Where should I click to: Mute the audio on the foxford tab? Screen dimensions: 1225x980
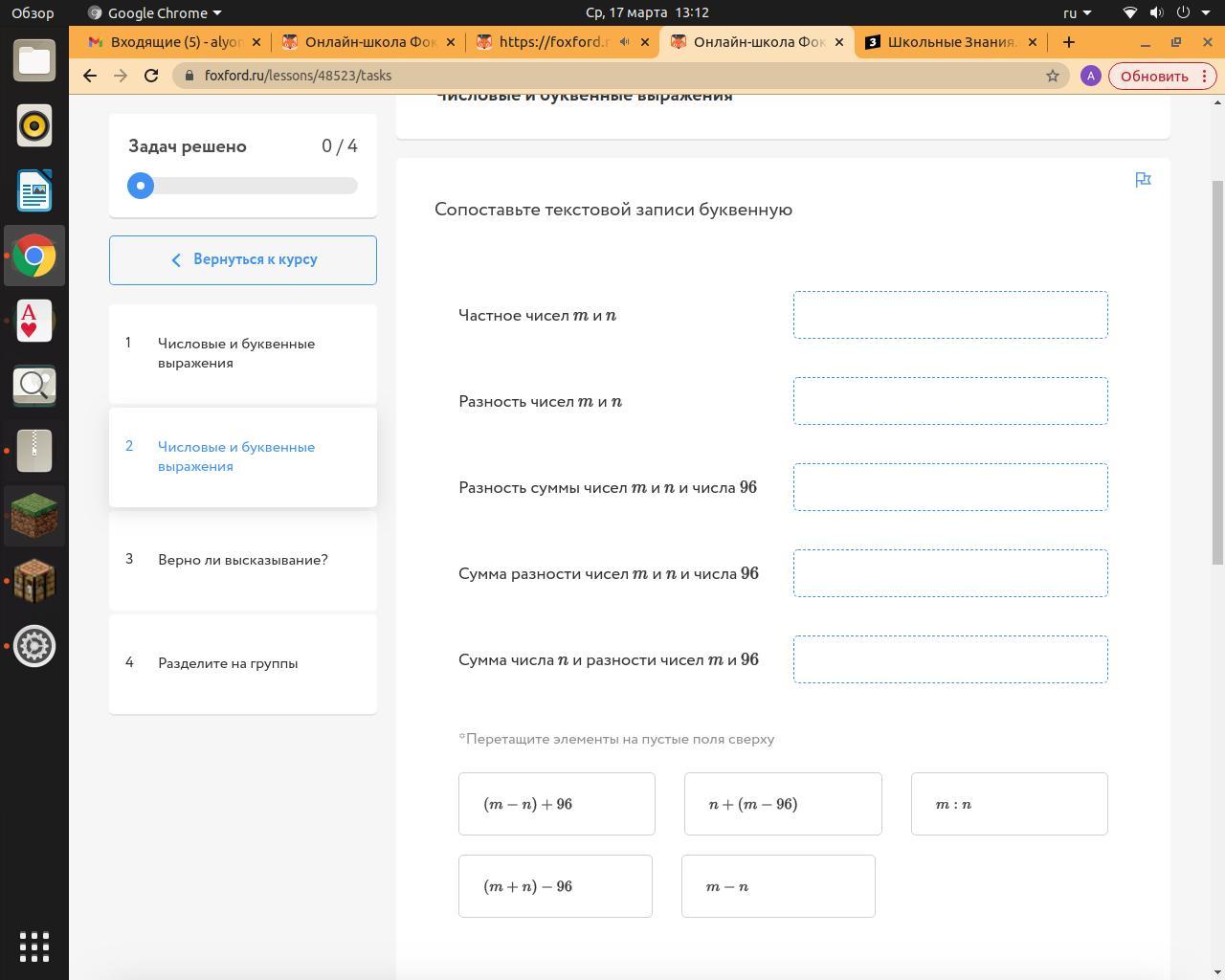tap(625, 42)
